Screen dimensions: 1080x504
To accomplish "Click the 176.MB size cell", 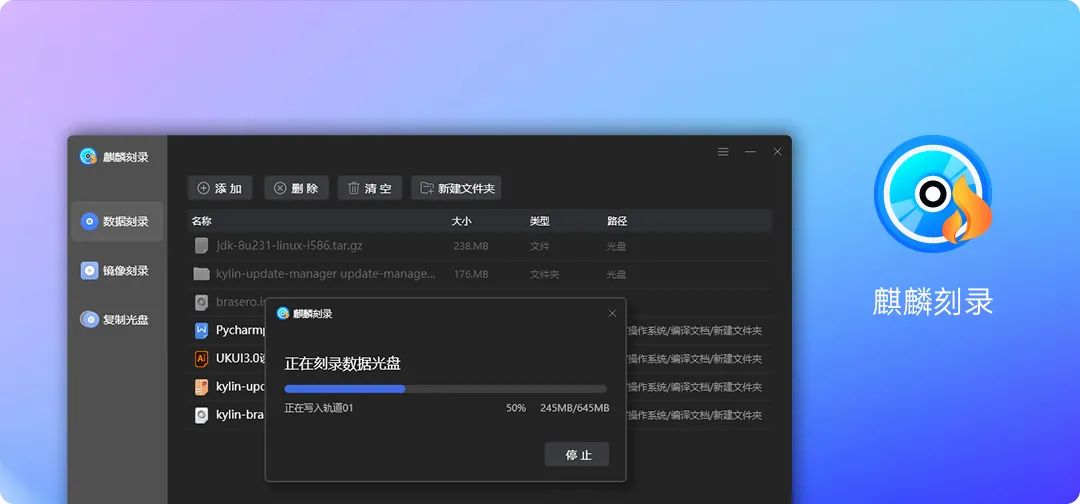I will click(x=471, y=274).
